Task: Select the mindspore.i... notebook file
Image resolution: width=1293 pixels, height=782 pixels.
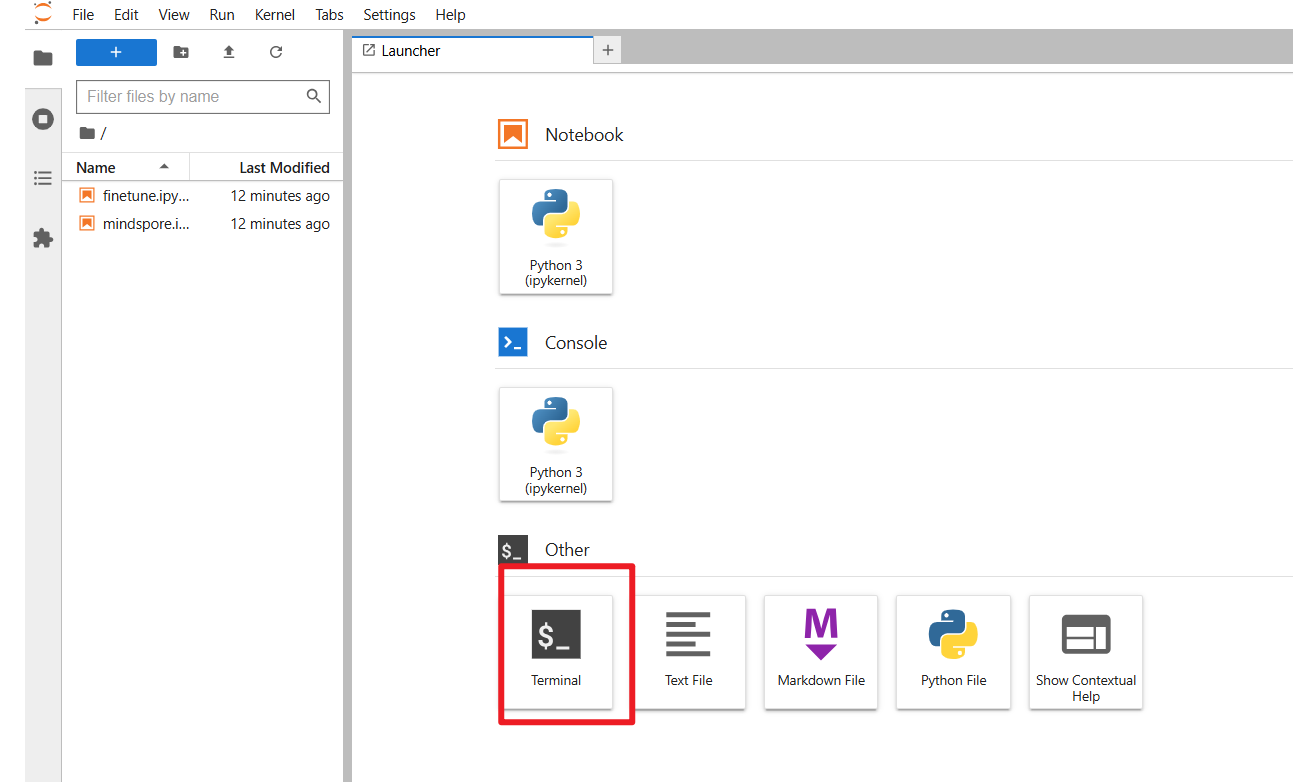Action: [x=203, y=224]
